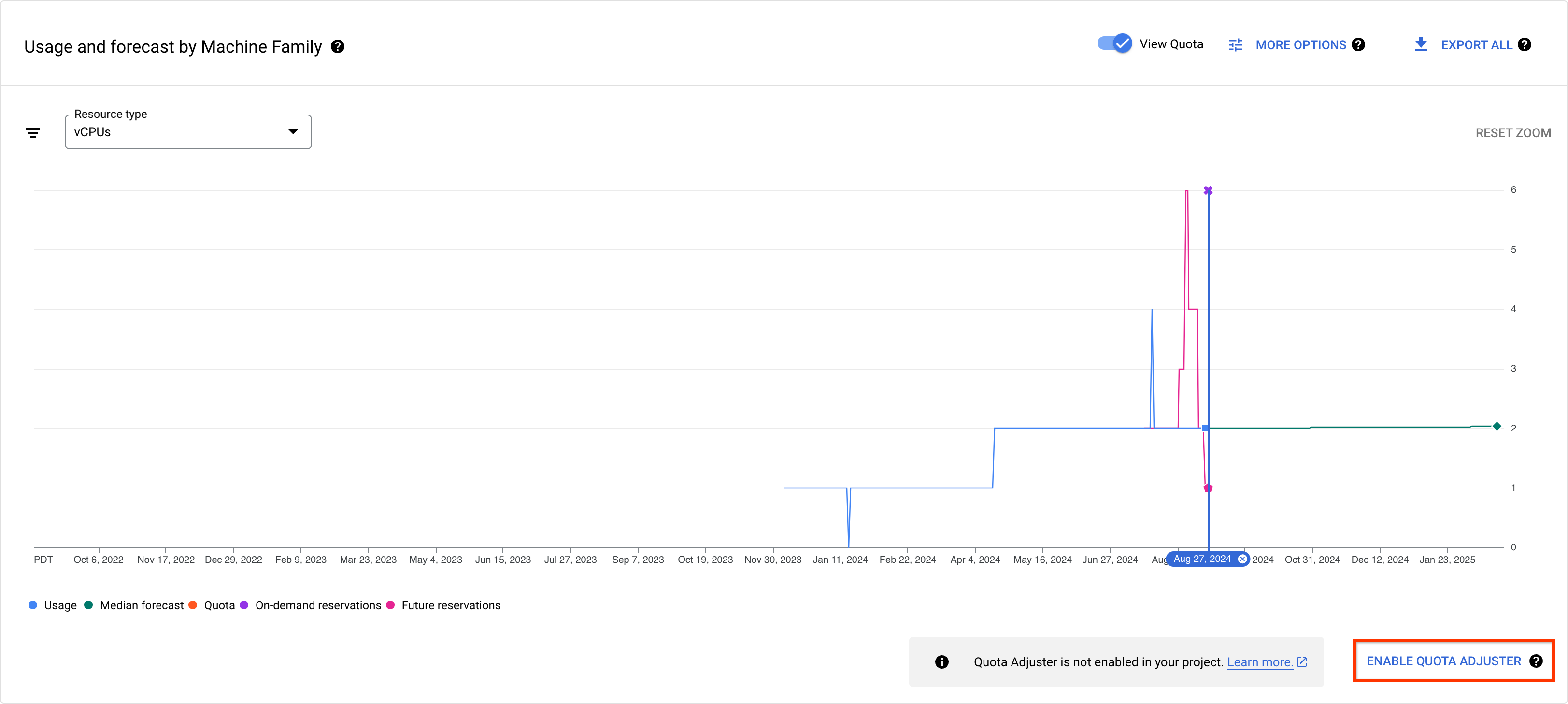Click the filter/sort icon on the left
The height and width of the screenshot is (704, 1568).
[x=34, y=131]
